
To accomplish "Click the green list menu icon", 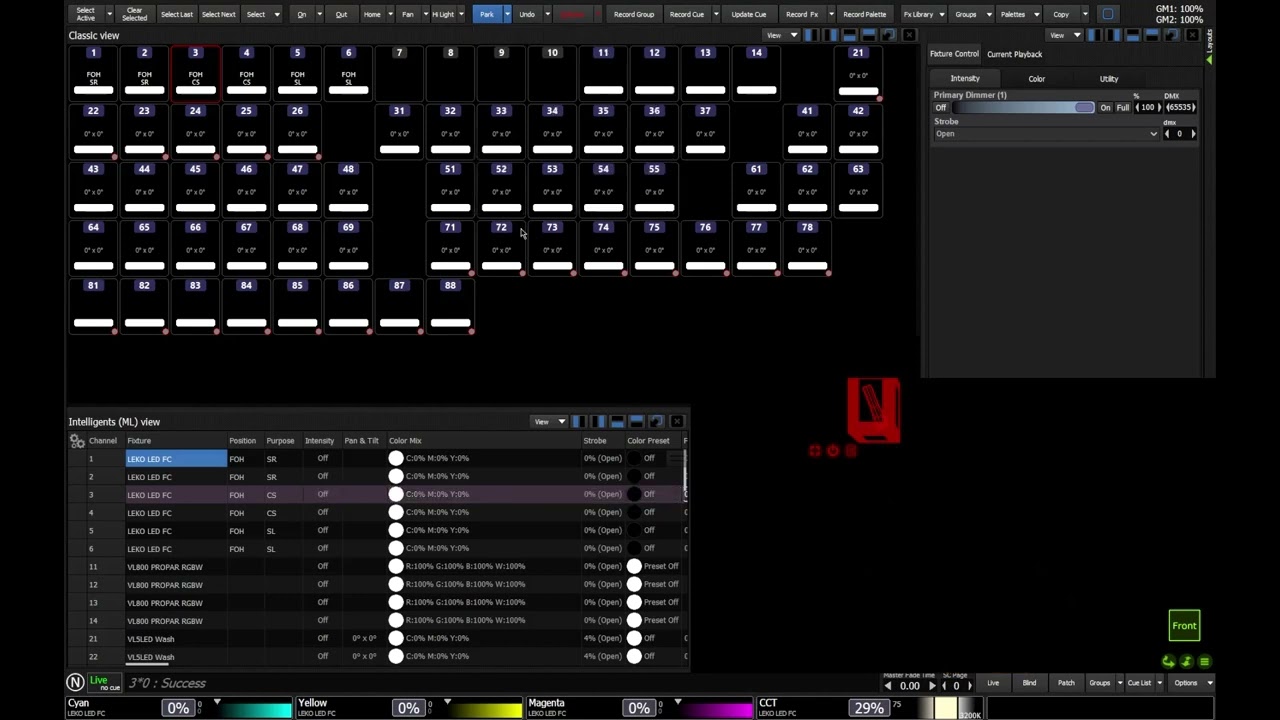I will [1204, 662].
